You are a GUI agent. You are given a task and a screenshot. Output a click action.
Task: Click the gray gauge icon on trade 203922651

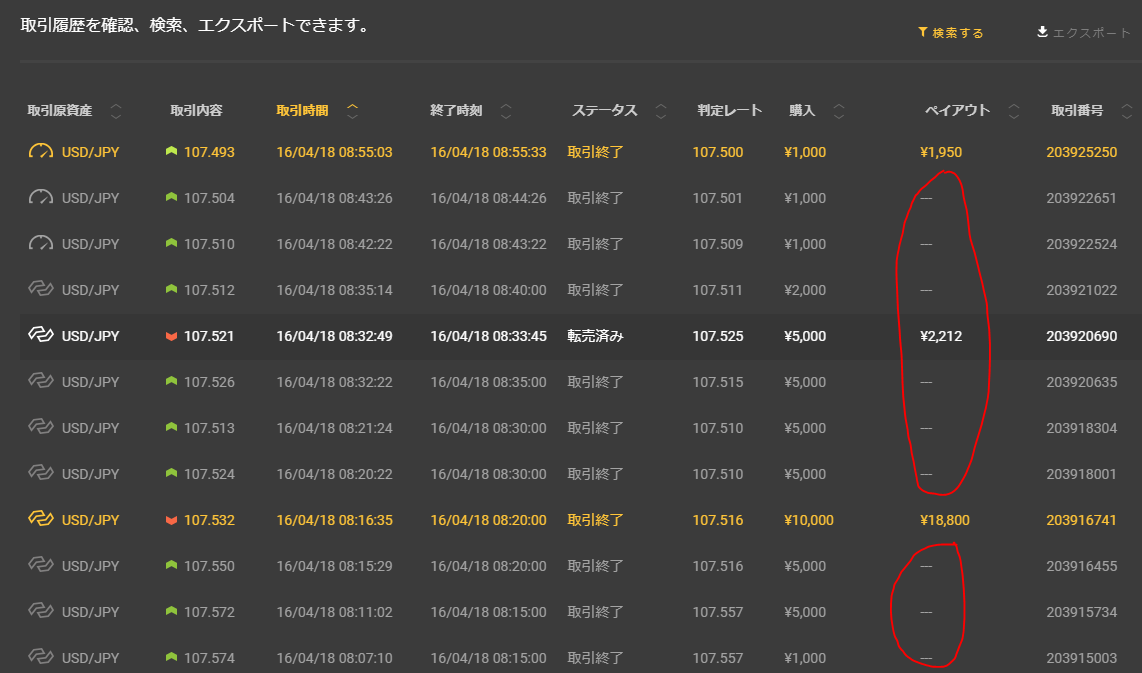coord(40,198)
